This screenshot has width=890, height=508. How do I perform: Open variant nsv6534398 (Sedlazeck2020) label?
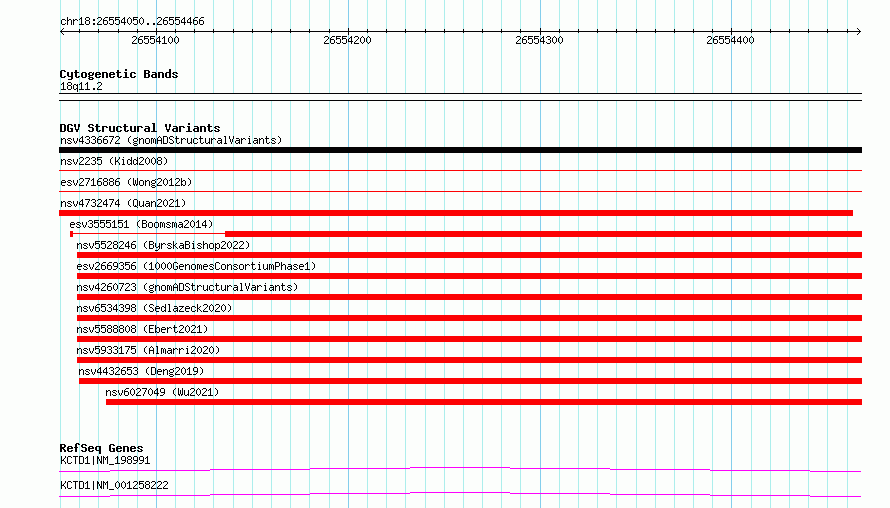[x=154, y=308]
